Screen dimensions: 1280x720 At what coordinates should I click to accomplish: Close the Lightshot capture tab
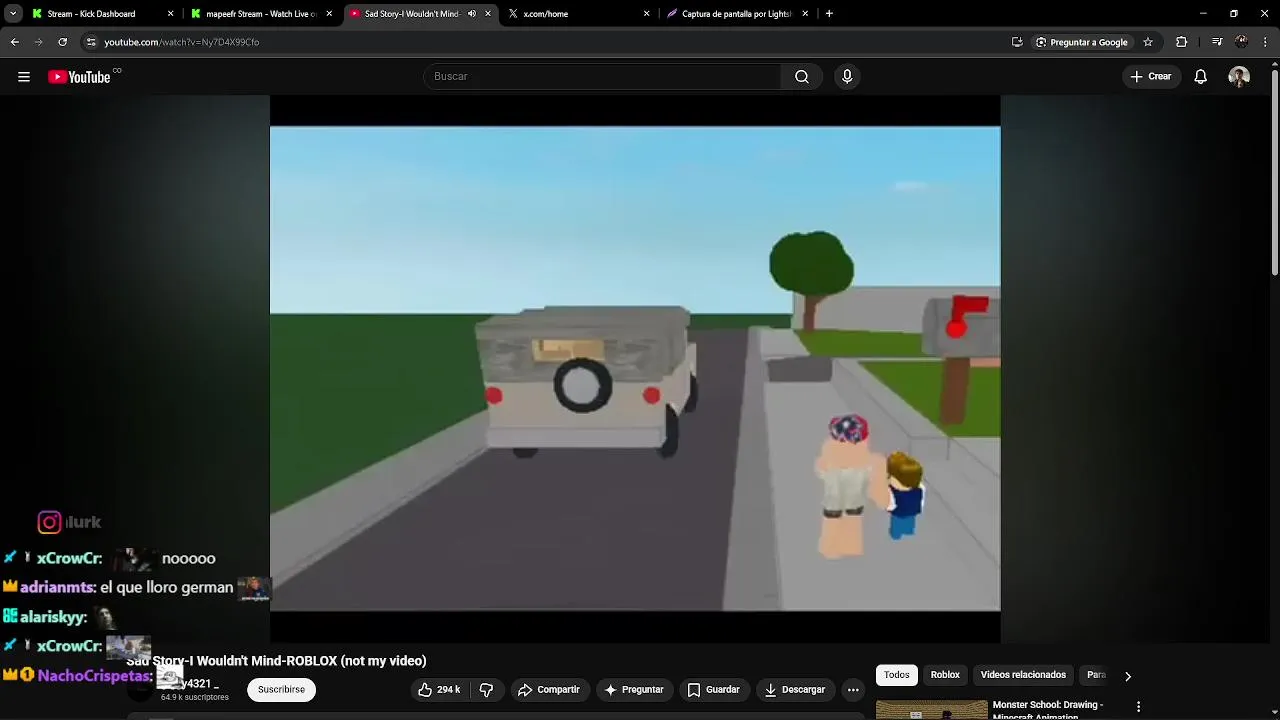(805, 14)
